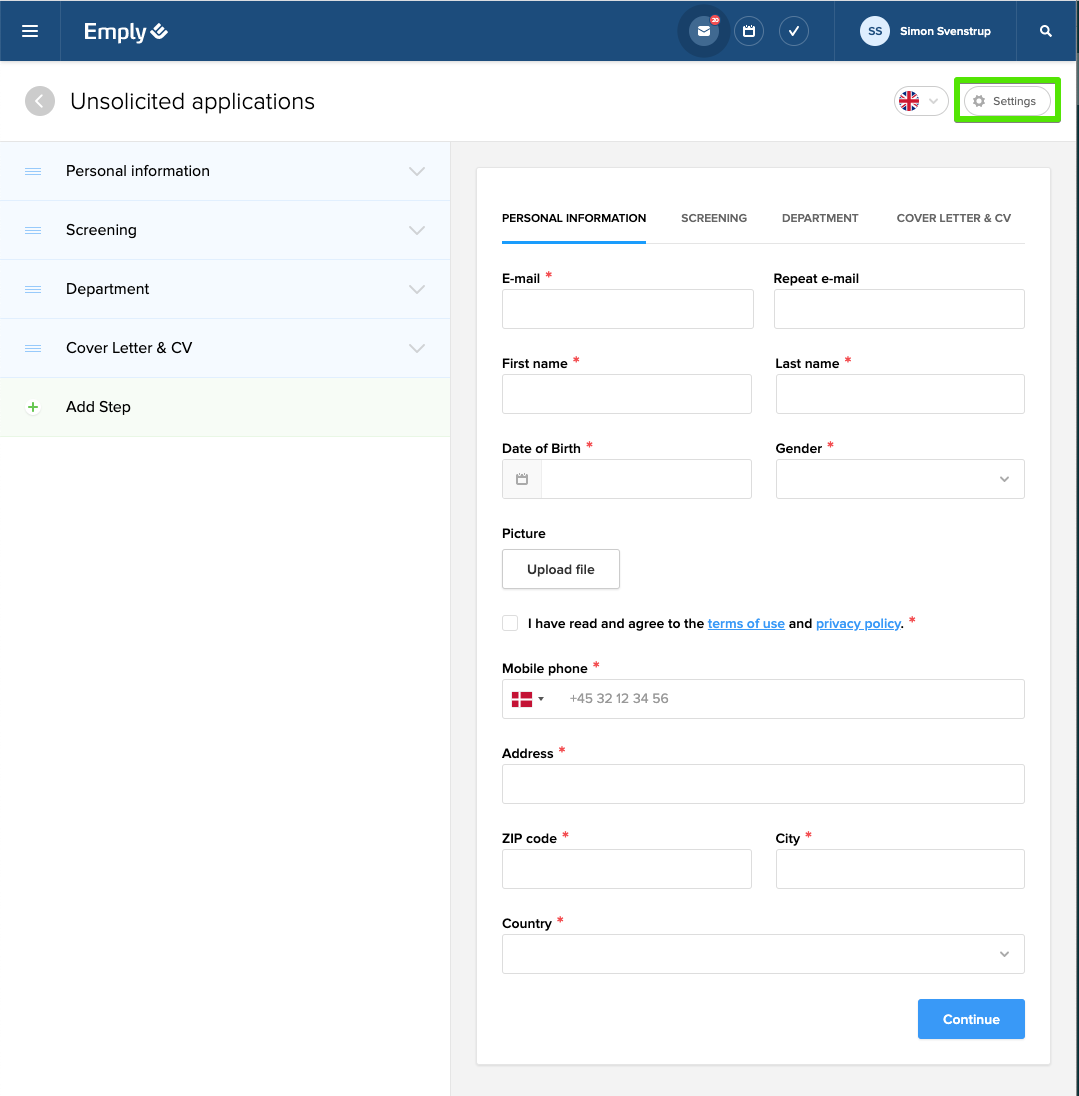This screenshot has height=1096, width=1079.
Task: Expand the Personal information step
Action: 417,171
